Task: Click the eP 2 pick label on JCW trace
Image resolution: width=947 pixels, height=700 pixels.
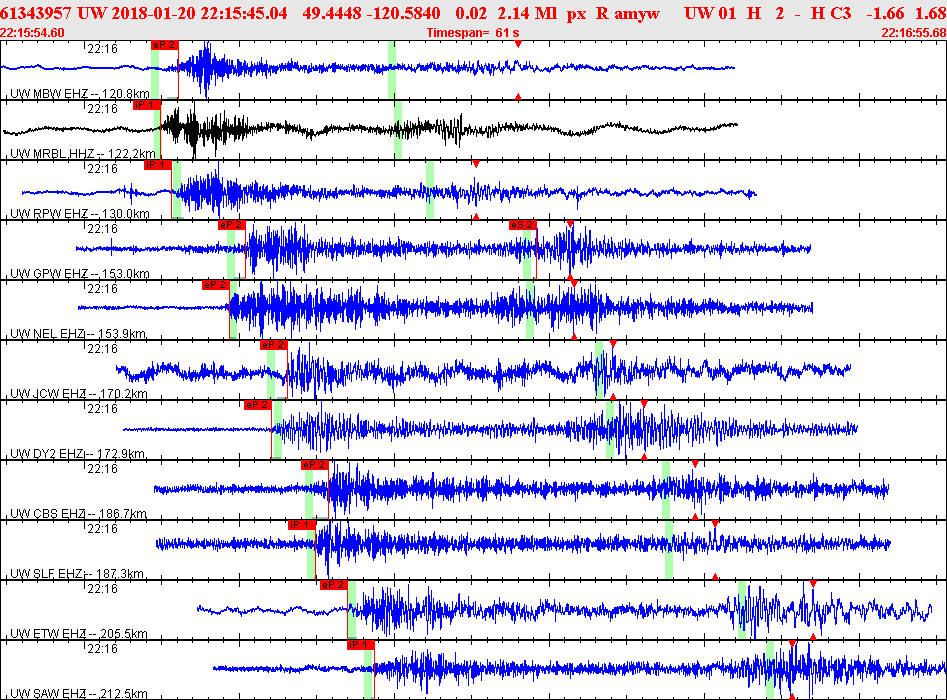Action: tap(274, 345)
